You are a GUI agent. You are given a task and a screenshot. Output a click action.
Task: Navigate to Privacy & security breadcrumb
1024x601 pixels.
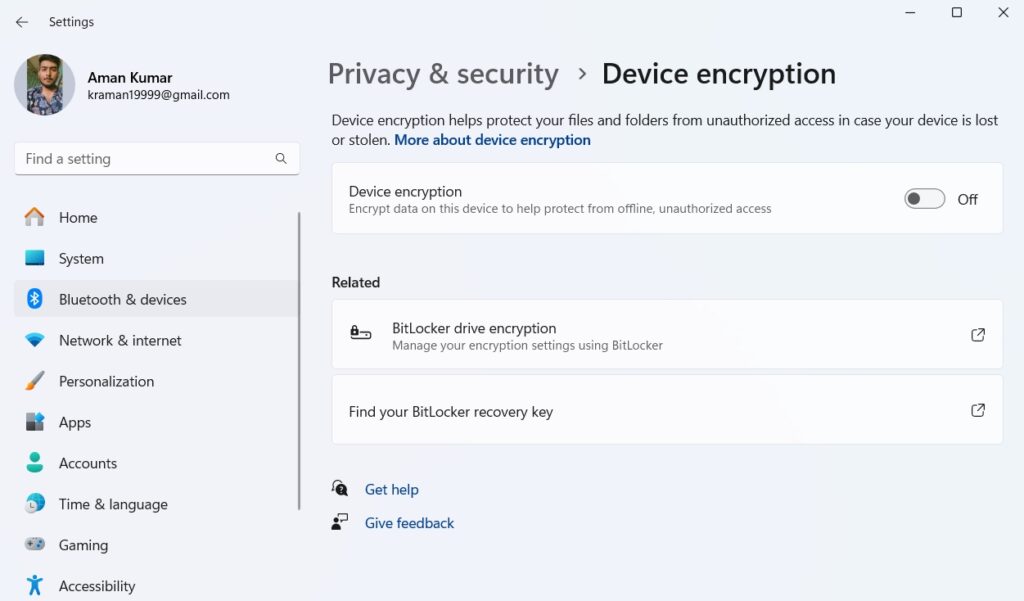point(443,74)
